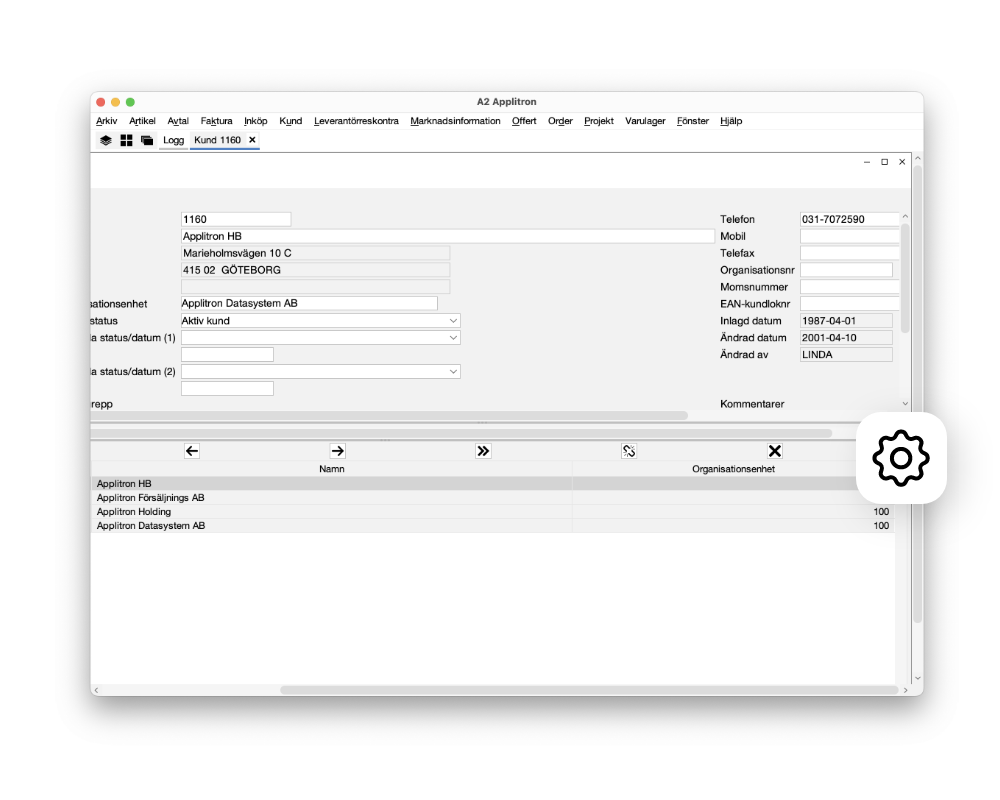Click the single right arrow navigation button
Viewport: 1000px width, 800px height.
tap(337, 451)
